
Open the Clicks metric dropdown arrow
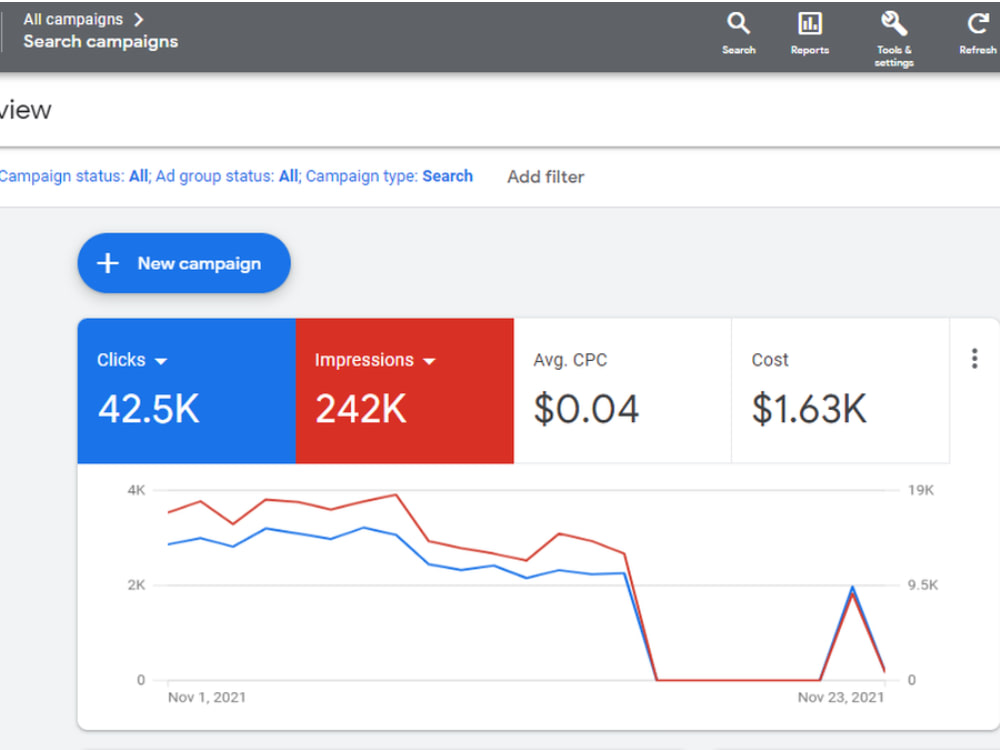tap(161, 361)
